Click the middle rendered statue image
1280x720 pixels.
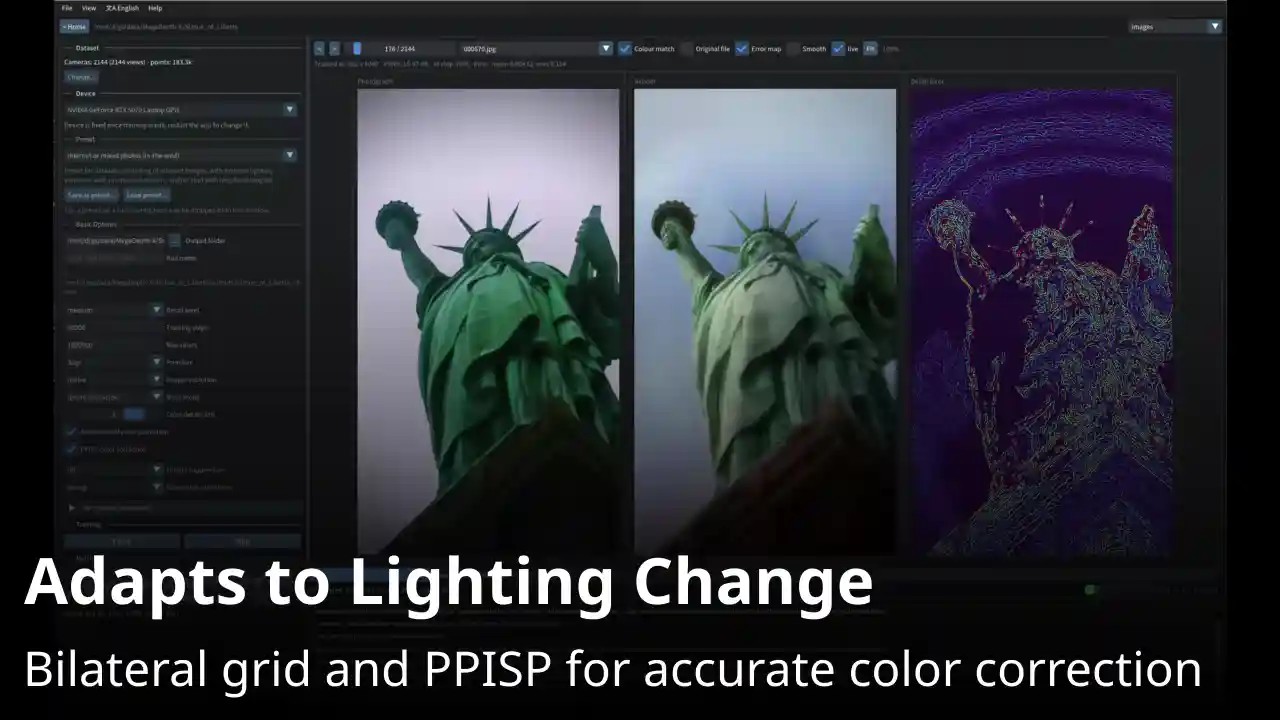pyautogui.click(x=765, y=321)
